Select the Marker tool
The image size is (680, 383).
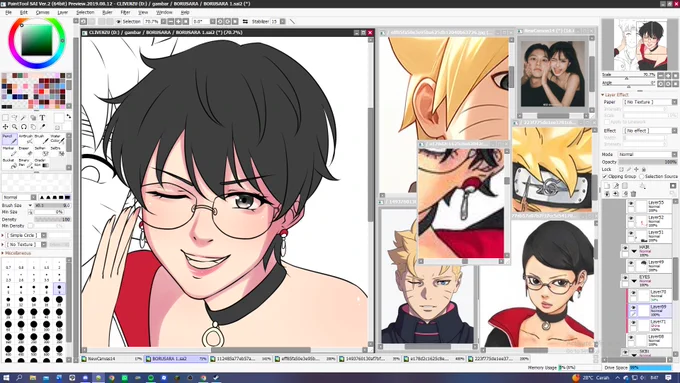pos(10,151)
